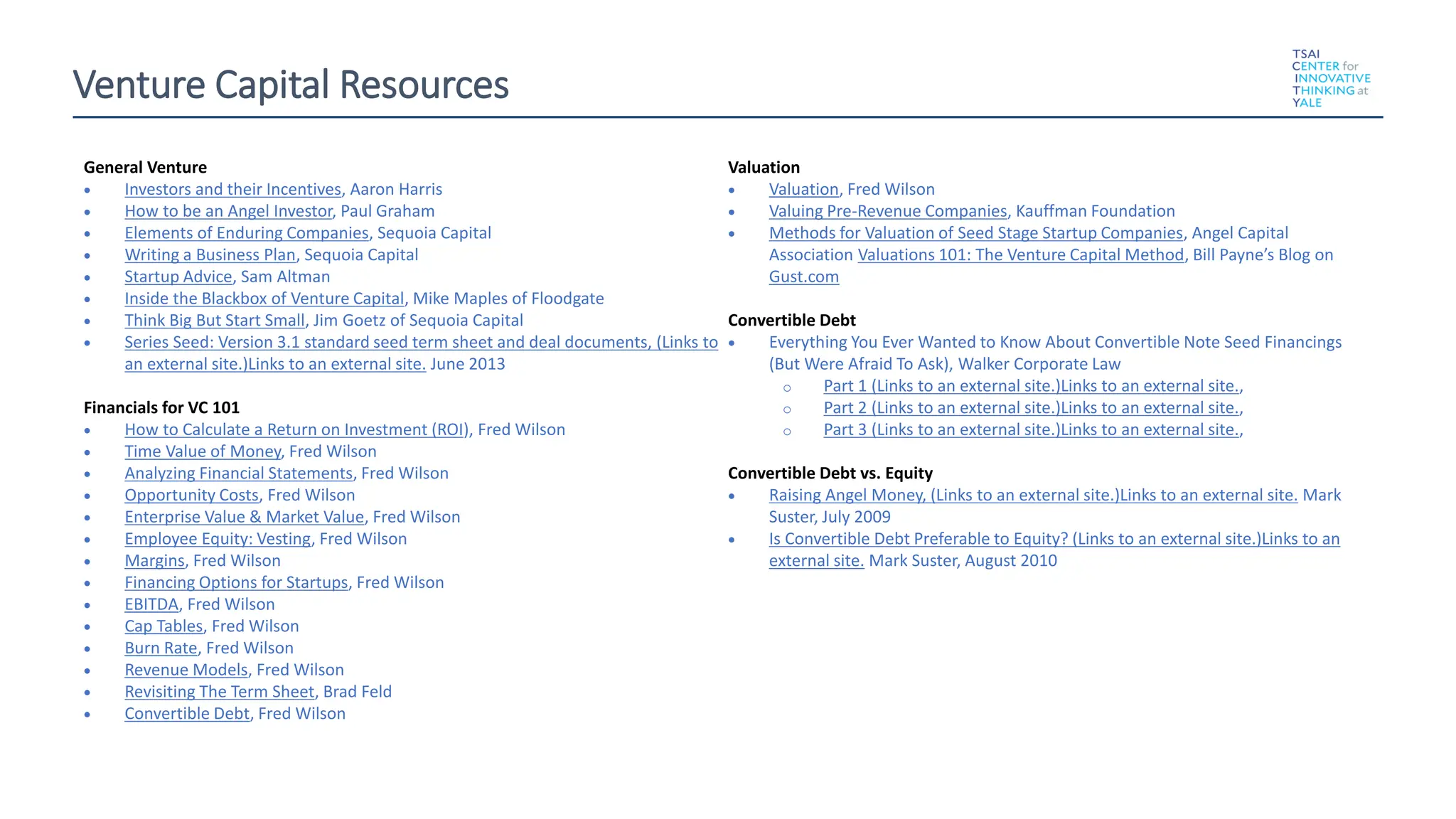Click the EBITDA link
1456x819 pixels.
pos(151,604)
